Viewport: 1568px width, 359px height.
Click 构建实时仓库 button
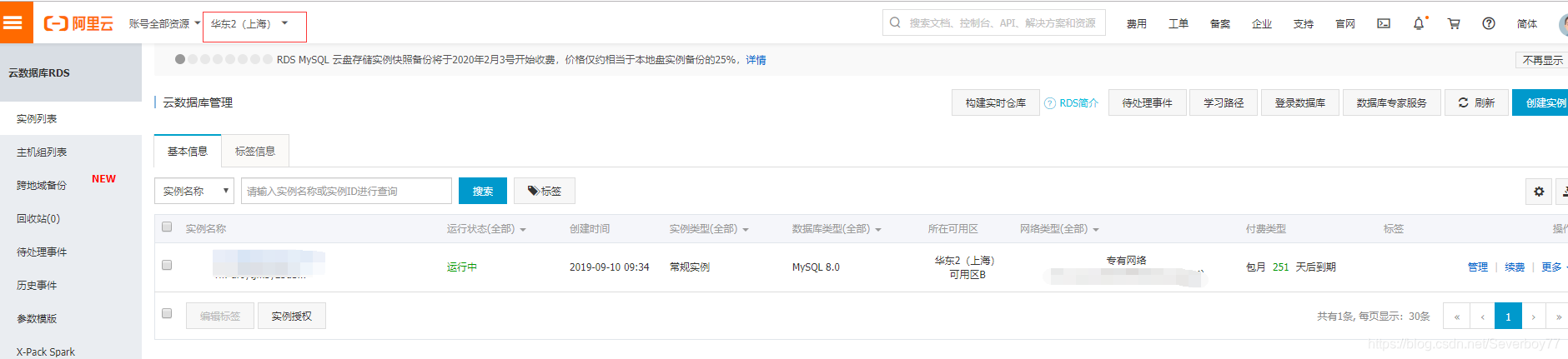(996, 102)
